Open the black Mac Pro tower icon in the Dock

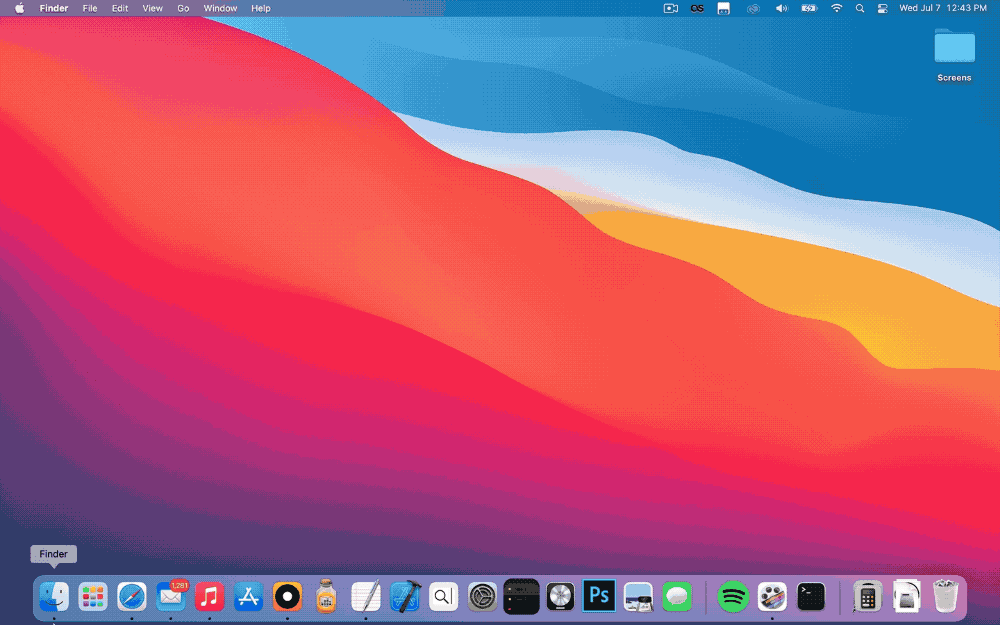coord(522,597)
